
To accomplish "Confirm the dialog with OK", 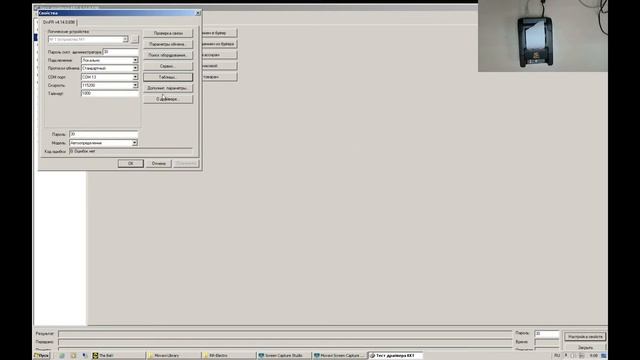I will (131, 163).
